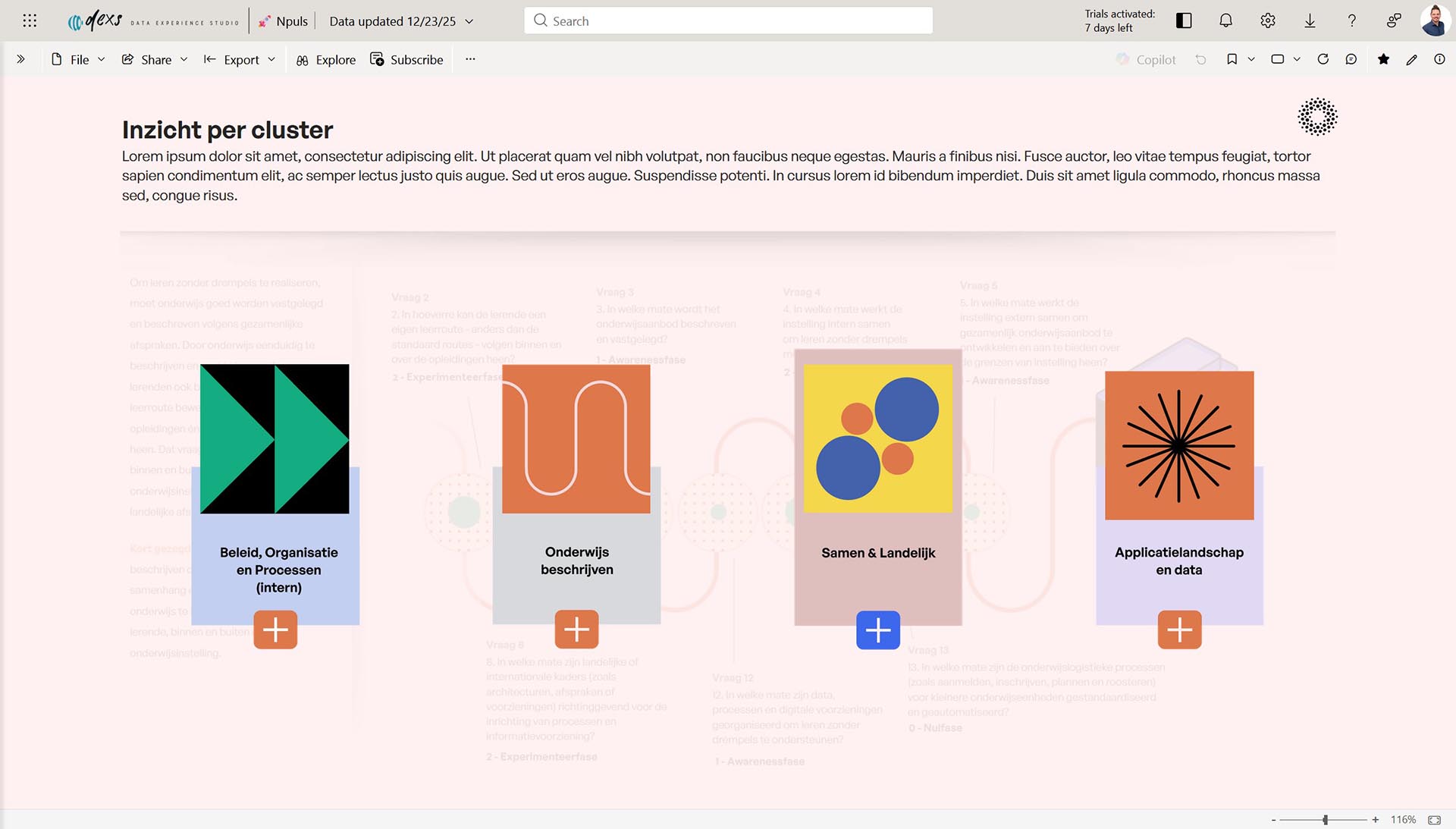Expand Beleid, Organisatie en Processen card

pyautogui.click(x=275, y=630)
